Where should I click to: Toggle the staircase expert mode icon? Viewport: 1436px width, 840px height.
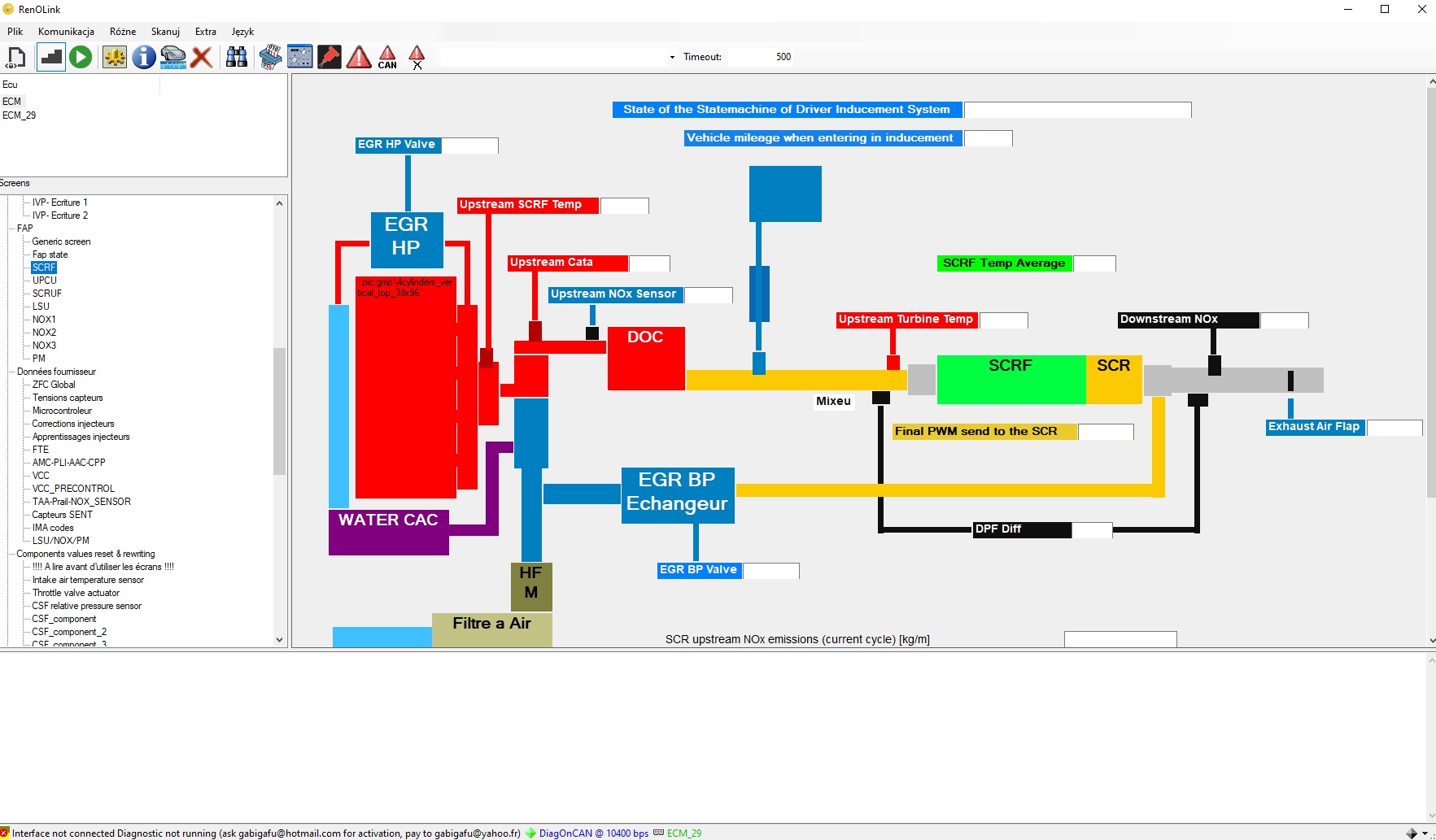tap(51, 58)
